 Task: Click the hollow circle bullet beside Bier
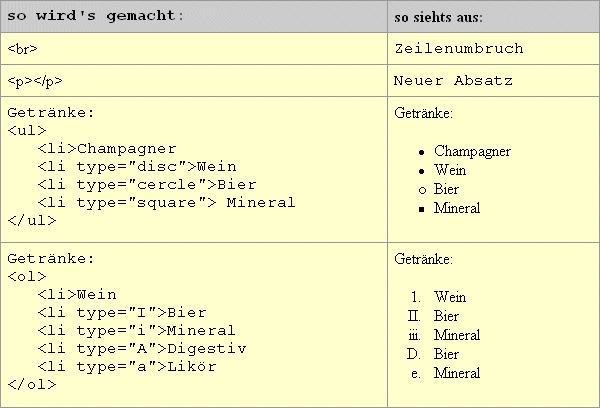[422, 190]
